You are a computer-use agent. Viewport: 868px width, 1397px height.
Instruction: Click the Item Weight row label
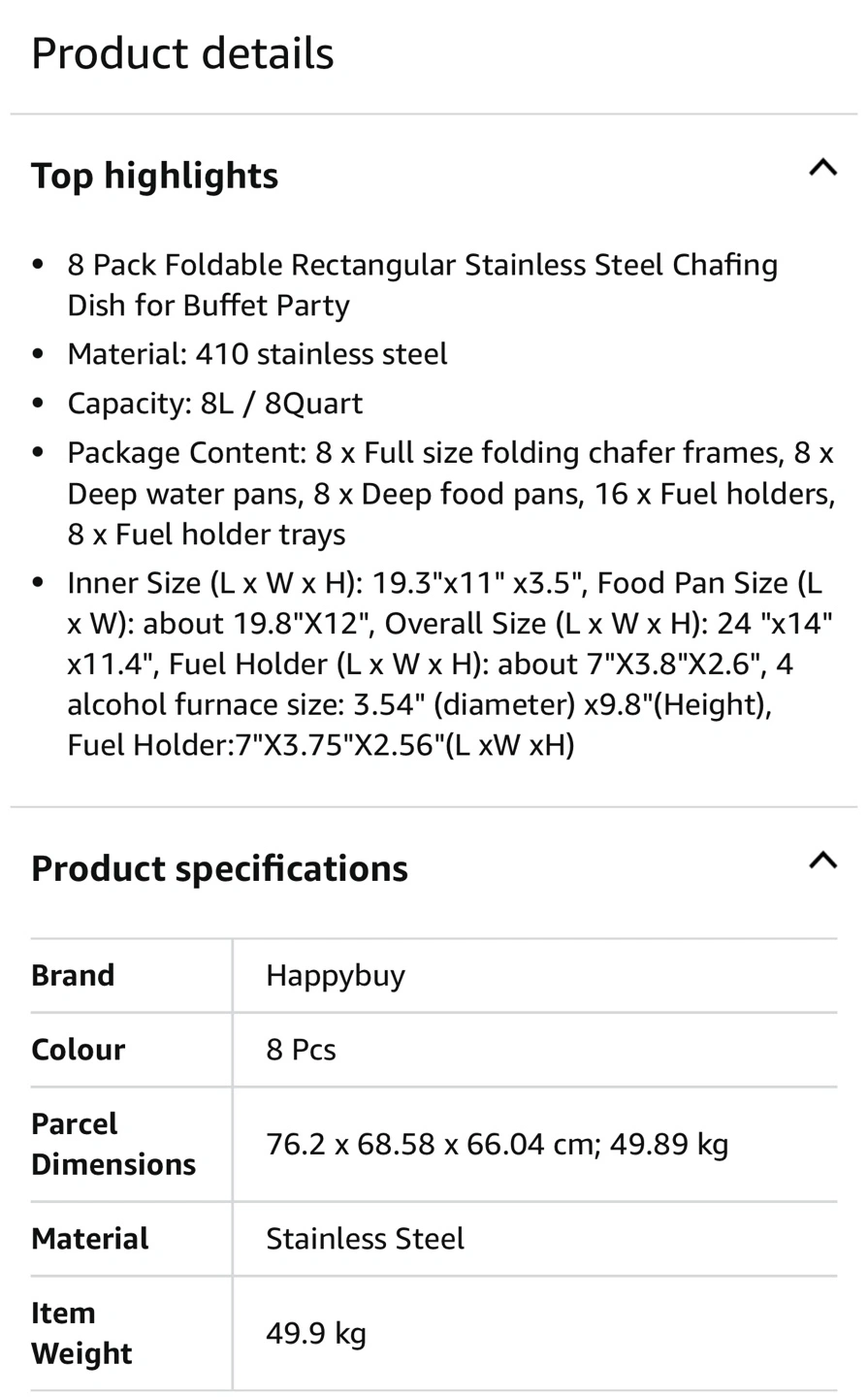click(x=81, y=1333)
